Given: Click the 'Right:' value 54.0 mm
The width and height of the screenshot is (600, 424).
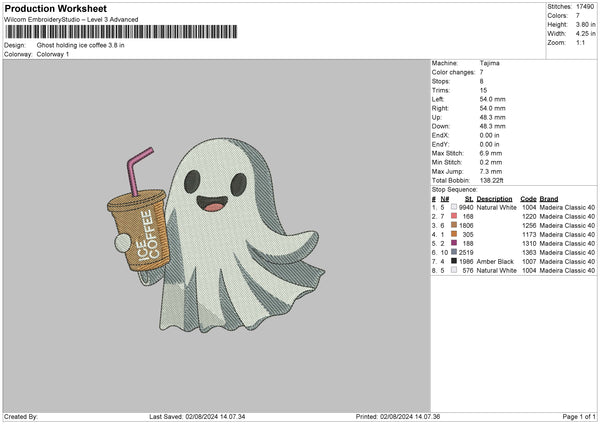Looking at the screenshot, I should coord(492,108).
